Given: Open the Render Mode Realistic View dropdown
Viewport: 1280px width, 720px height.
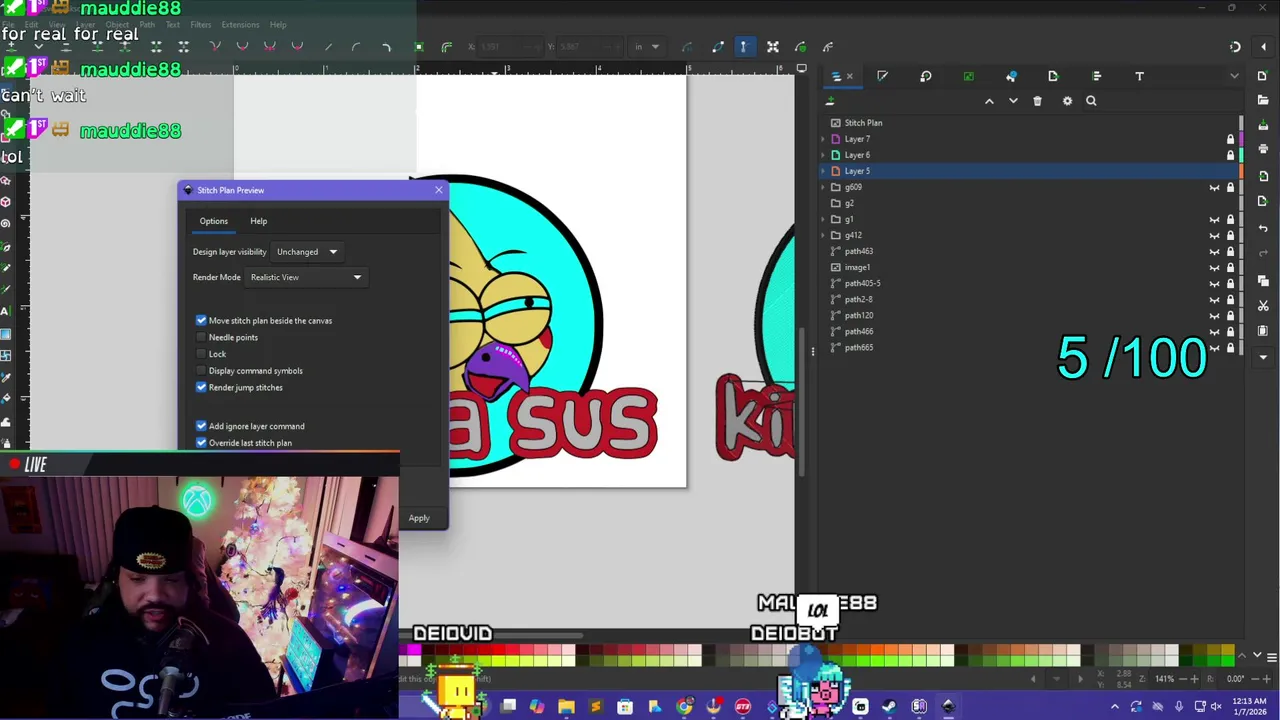Looking at the screenshot, I should pyautogui.click(x=306, y=277).
